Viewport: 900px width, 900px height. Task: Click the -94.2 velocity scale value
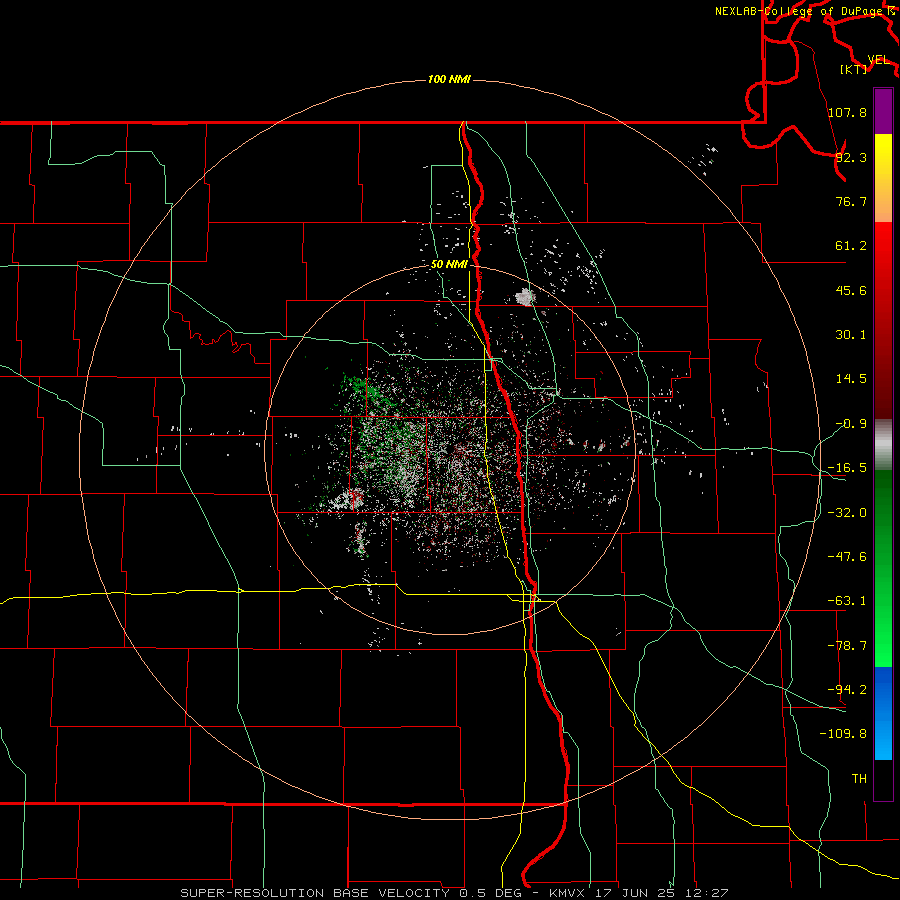click(x=847, y=690)
